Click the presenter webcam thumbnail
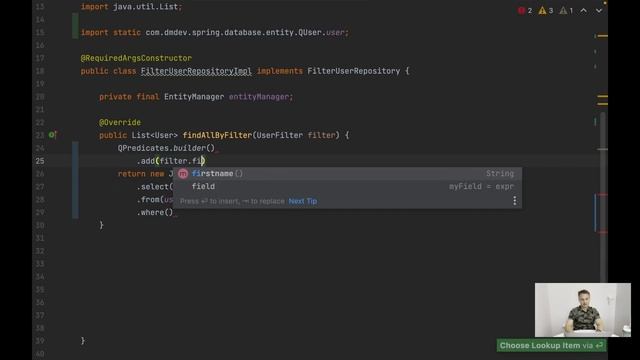 pos(583,310)
